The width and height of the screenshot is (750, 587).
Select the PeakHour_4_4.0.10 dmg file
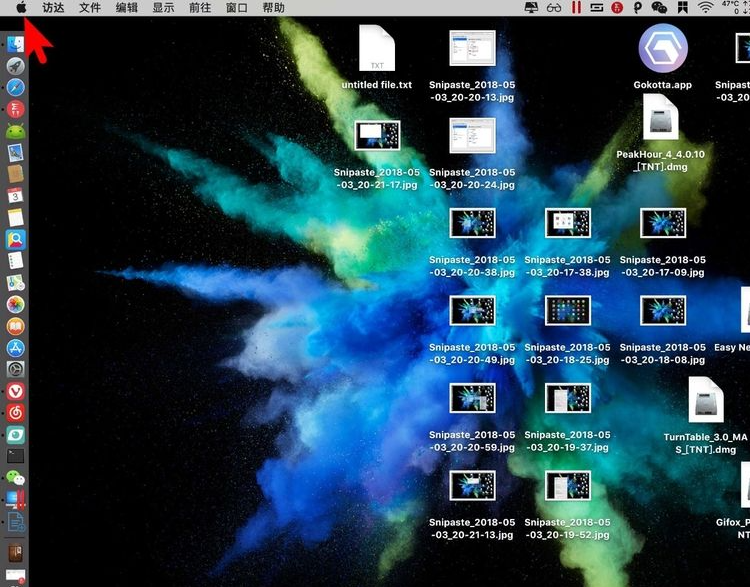click(x=661, y=118)
